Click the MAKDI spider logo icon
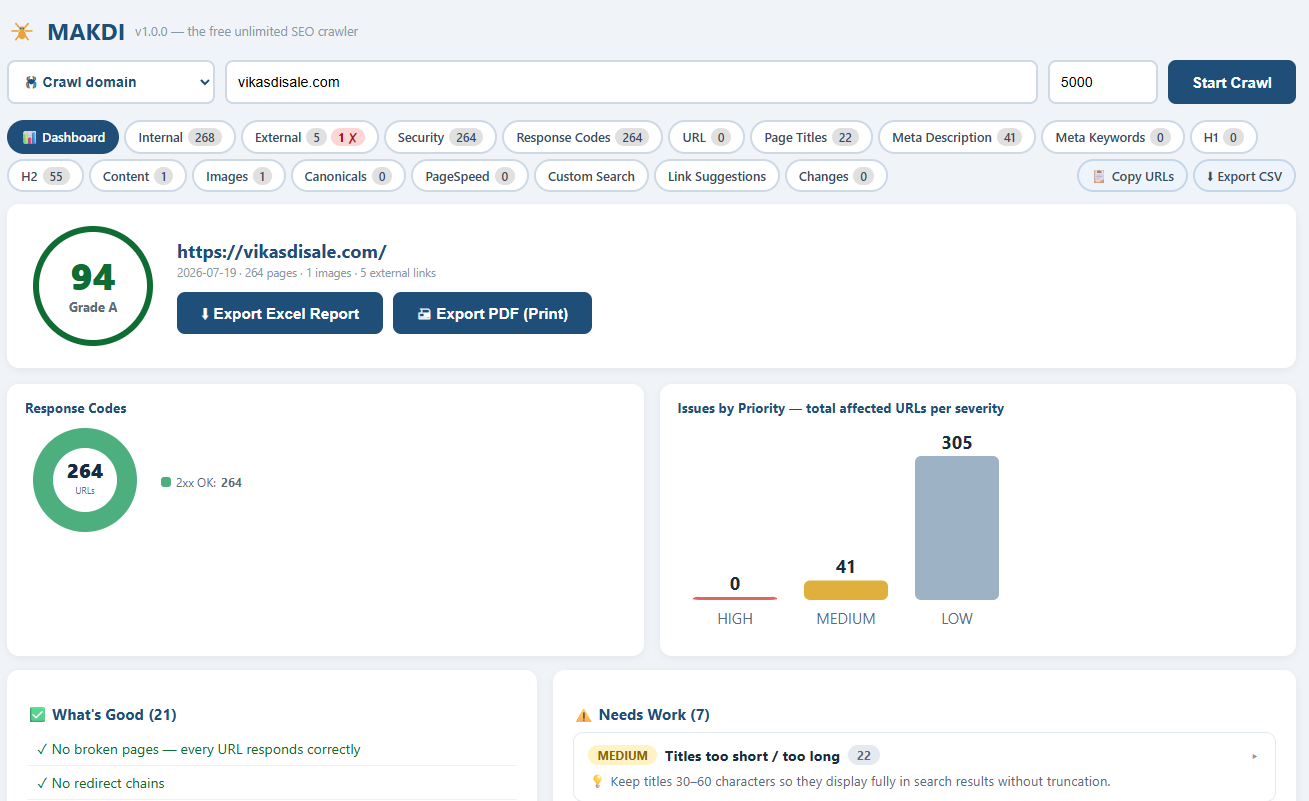Image resolution: width=1309 pixels, height=801 pixels. click(x=22, y=32)
